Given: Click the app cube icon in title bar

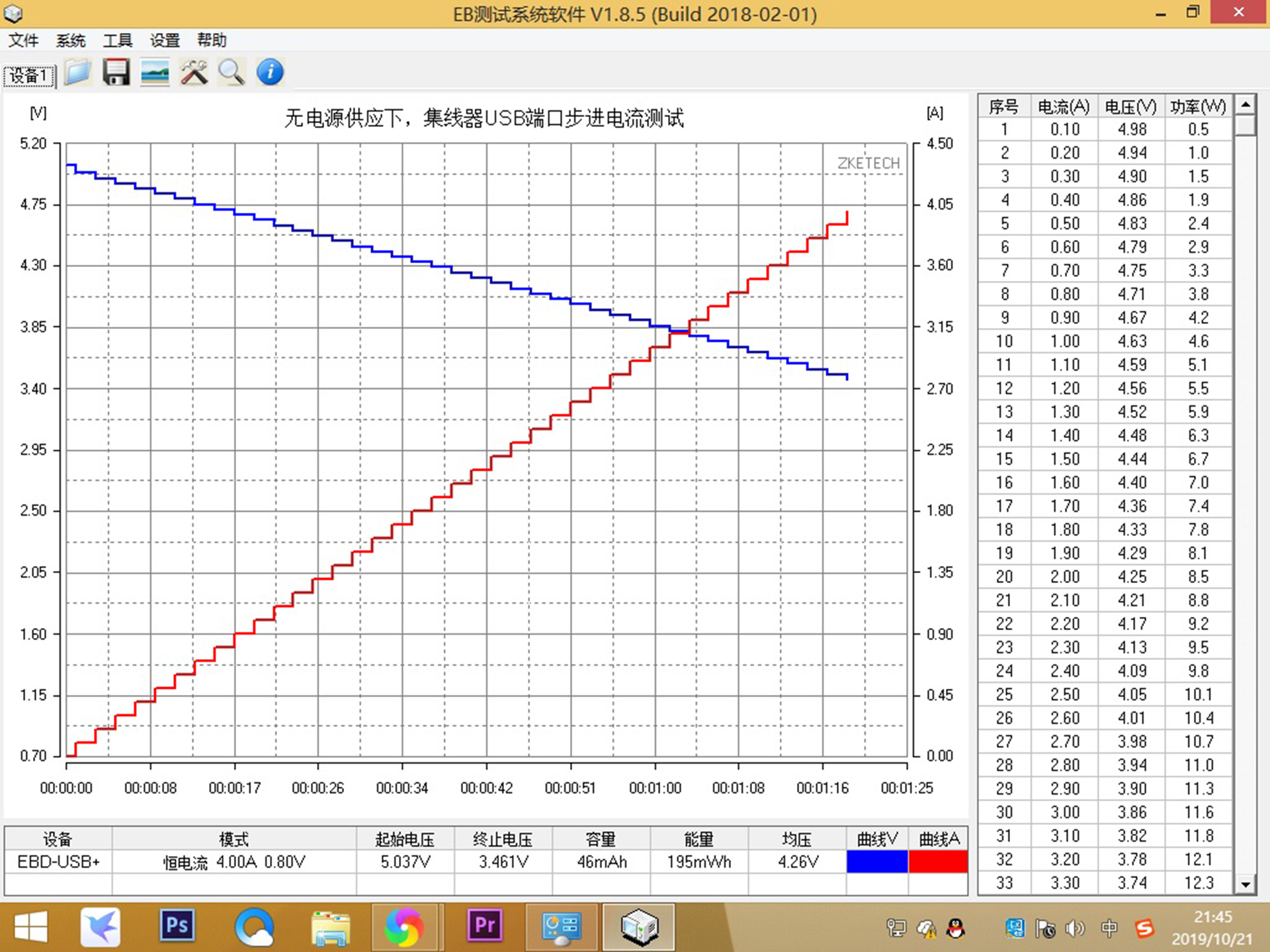Looking at the screenshot, I should 13,13.
